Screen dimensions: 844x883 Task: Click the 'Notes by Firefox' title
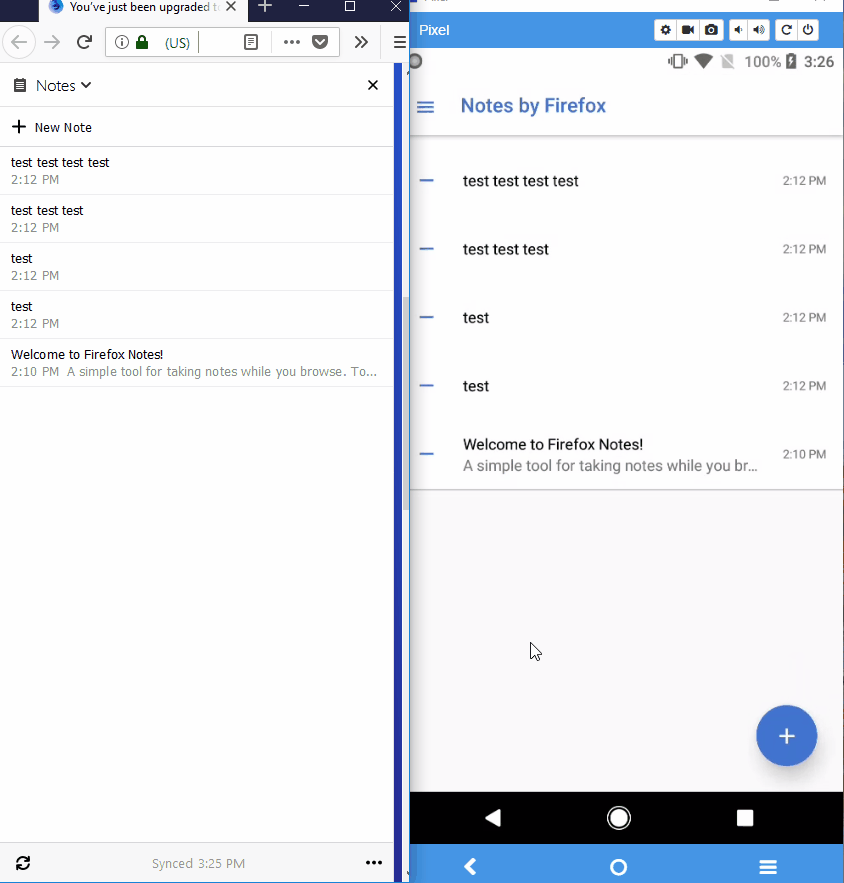533,106
